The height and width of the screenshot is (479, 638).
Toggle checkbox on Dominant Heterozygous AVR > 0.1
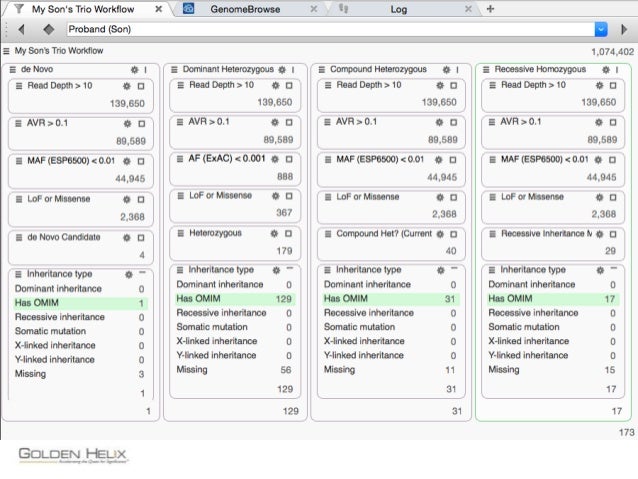(x=289, y=122)
